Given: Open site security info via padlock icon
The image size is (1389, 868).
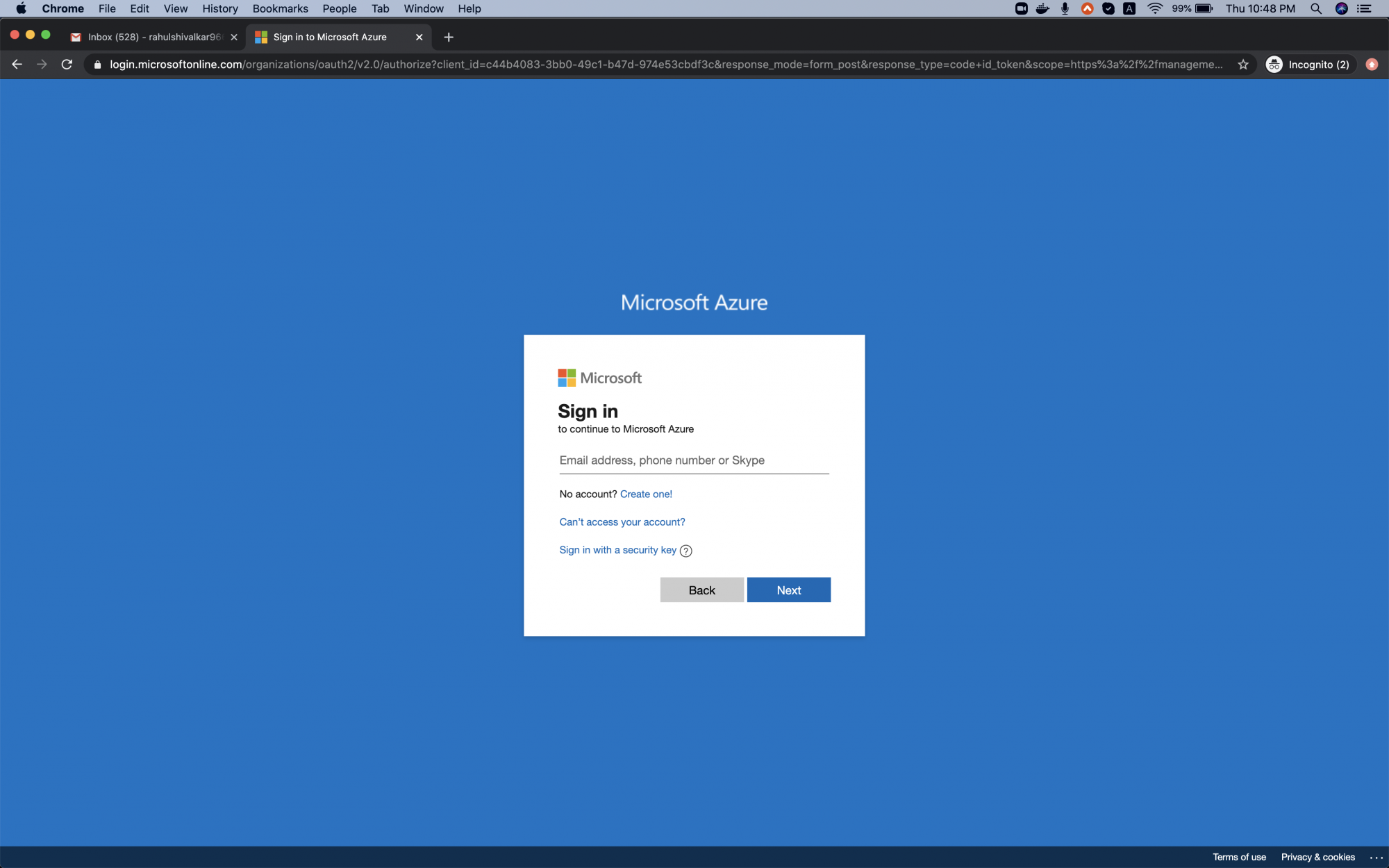Looking at the screenshot, I should (97, 64).
